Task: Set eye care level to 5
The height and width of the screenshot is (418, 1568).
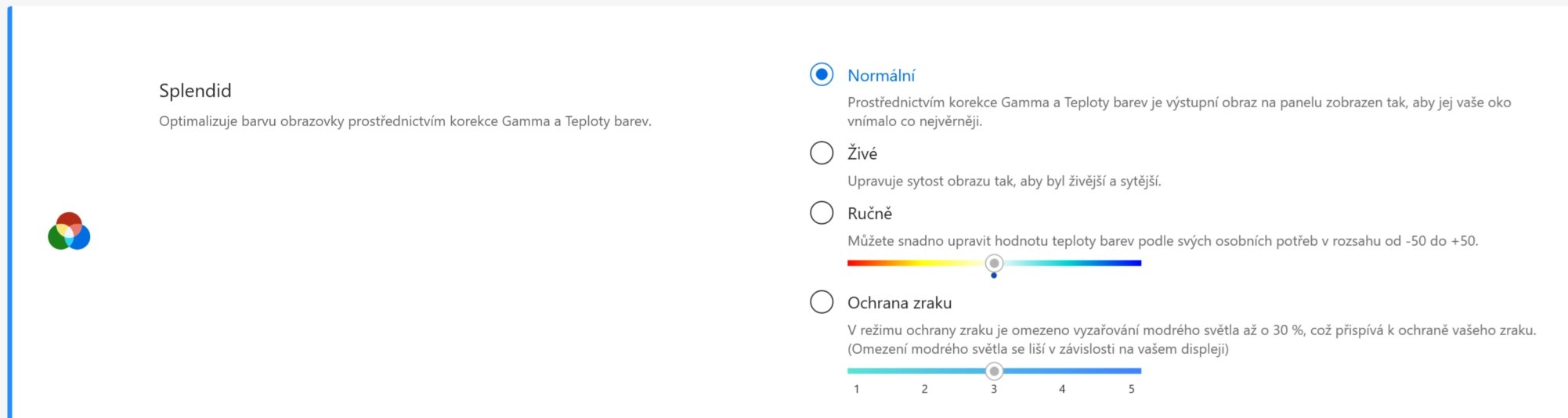Action: coord(1132,371)
